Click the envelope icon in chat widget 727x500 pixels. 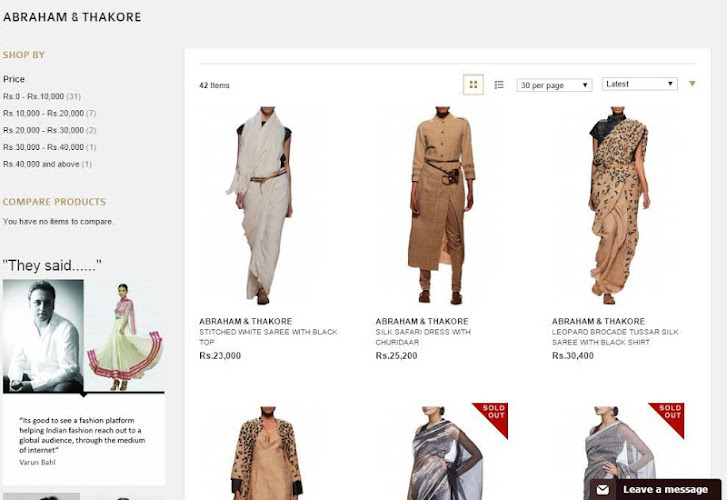coord(602,489)
